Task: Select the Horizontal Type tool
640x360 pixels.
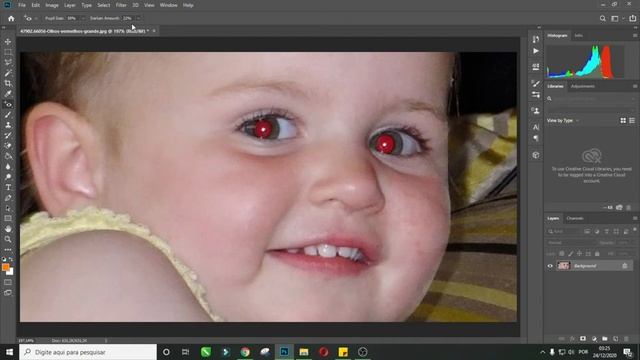Action: point(8,187)
